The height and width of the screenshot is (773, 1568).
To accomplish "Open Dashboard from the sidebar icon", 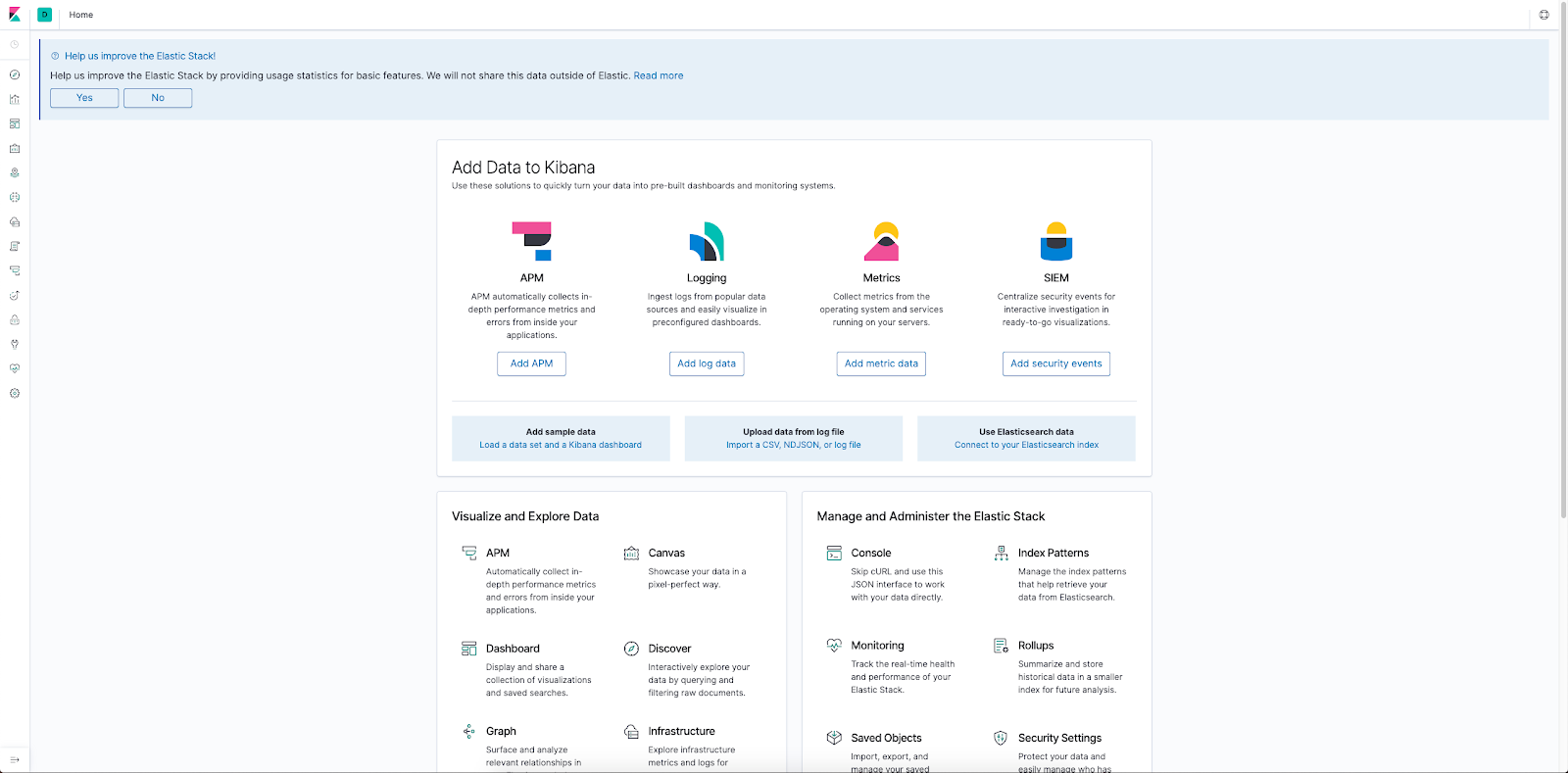I will pyautogui.click(x=15, y=123).
